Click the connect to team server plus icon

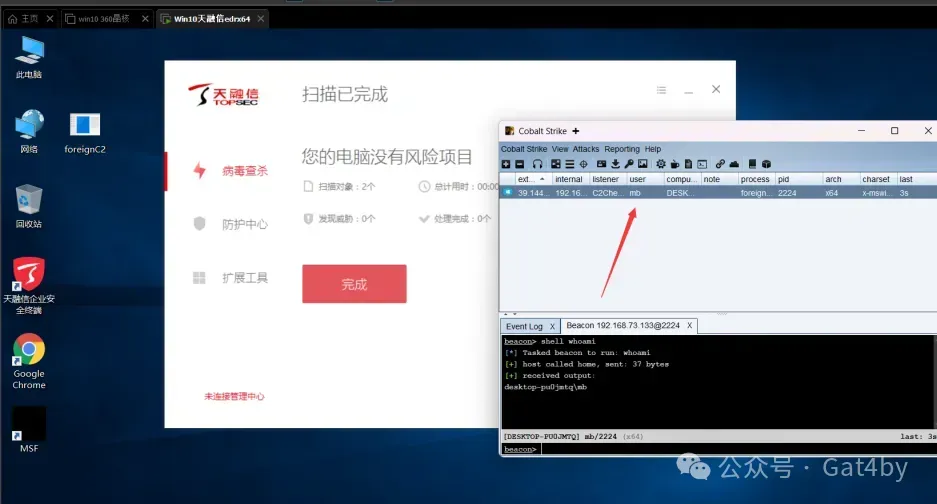(x=506, y=164)
